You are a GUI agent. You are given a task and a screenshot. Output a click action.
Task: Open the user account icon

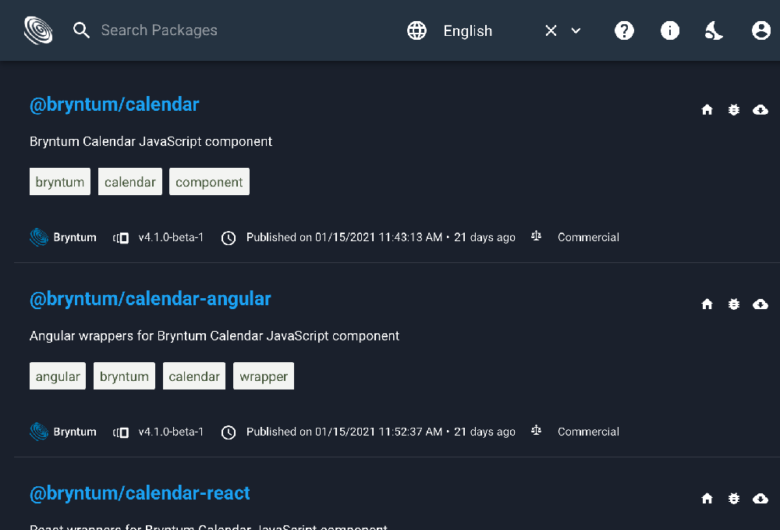[x=761, y=31]
